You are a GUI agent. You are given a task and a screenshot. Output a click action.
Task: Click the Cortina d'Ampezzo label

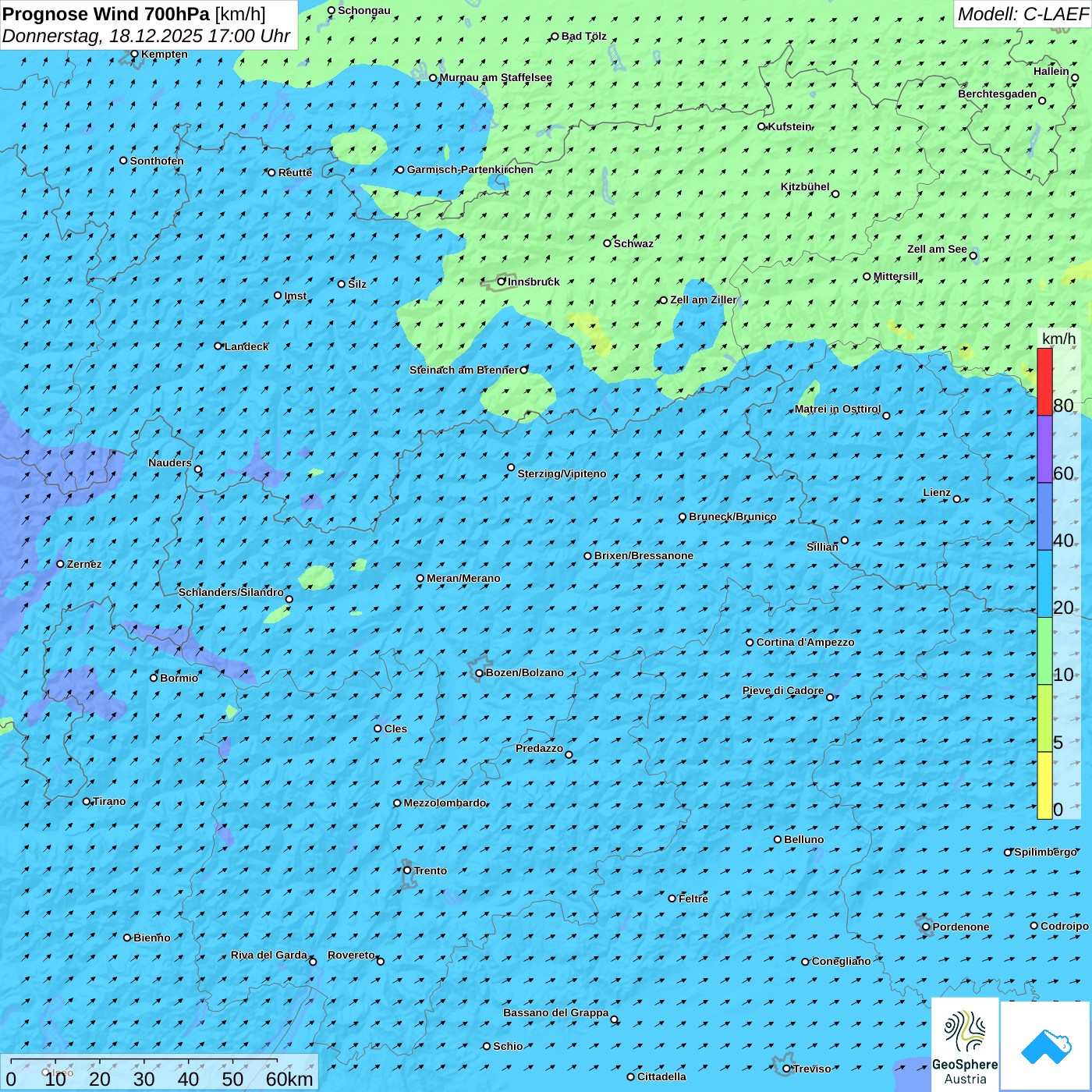805,642
